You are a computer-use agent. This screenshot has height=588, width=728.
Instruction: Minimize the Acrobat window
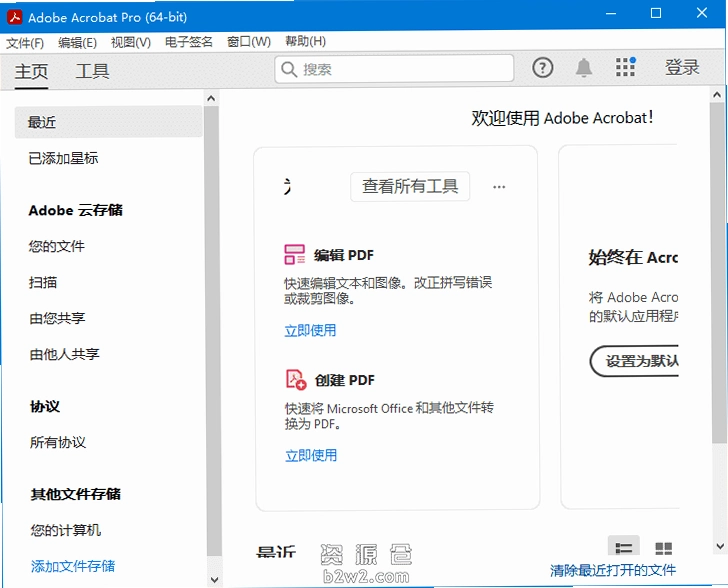(x=611, y=13)
